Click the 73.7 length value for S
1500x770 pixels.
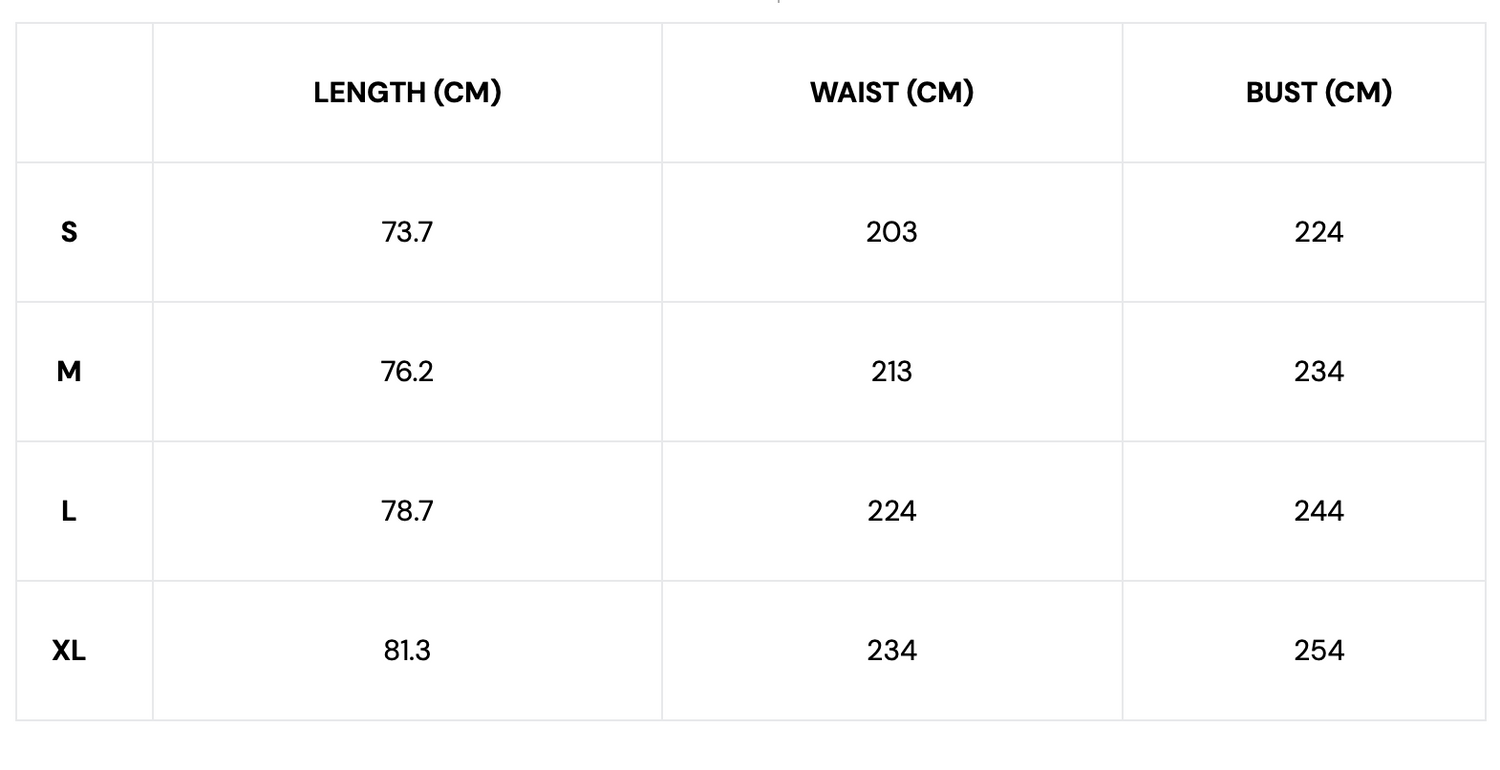[x=407, y=232]
